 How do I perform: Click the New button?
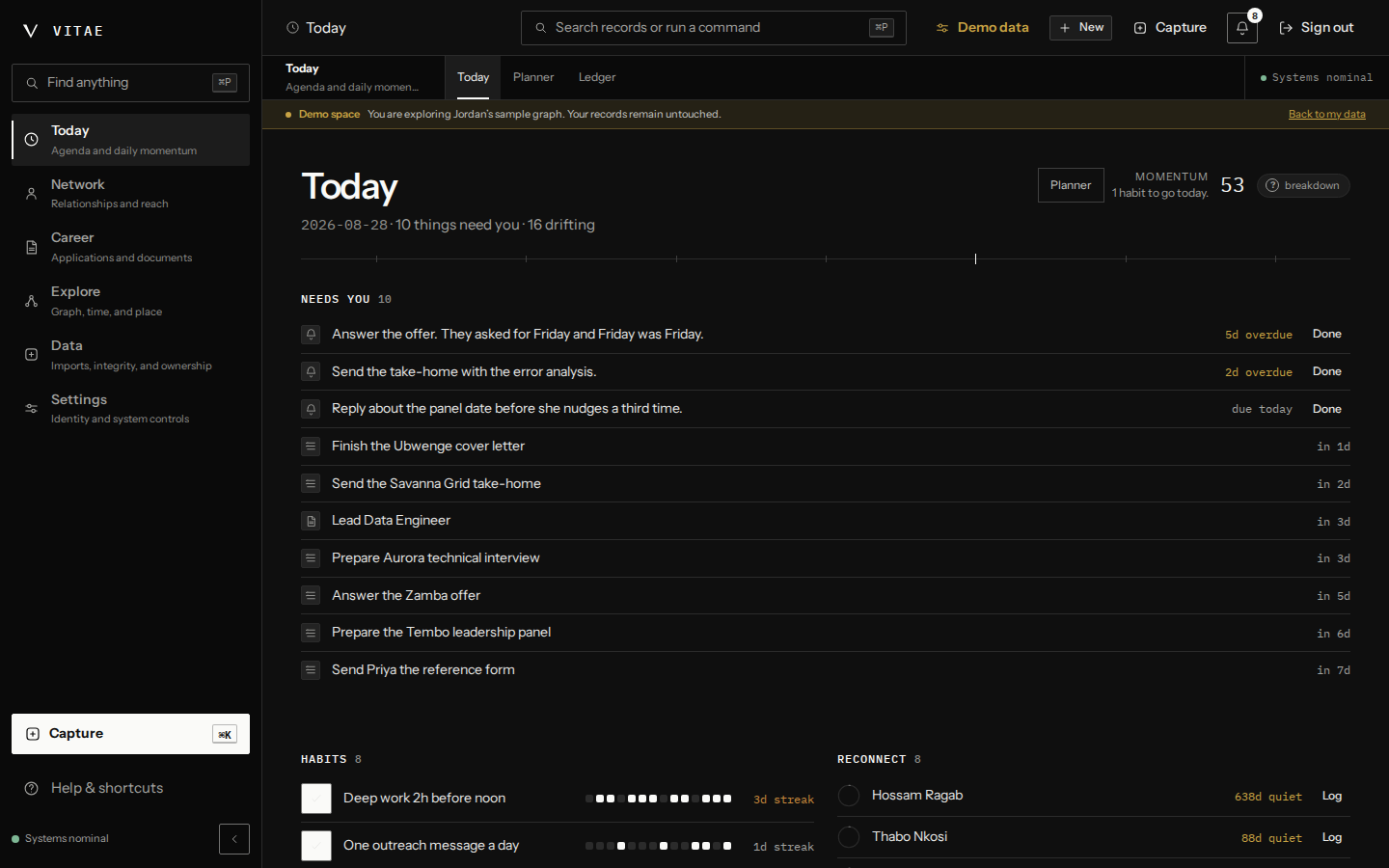coord(1080,28)
